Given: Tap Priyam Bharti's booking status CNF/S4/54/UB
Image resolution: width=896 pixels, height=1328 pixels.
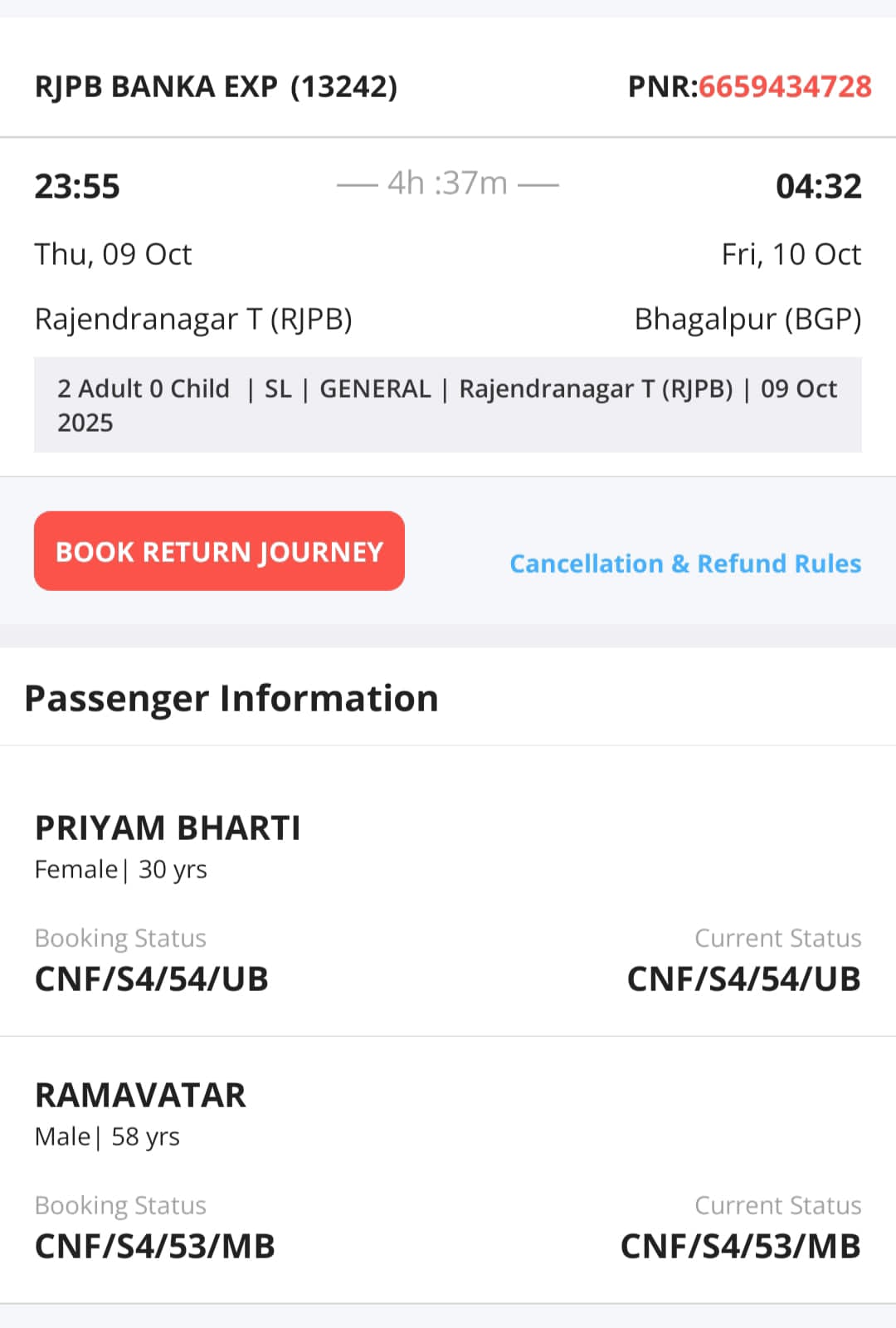Looking at the screenshot, I should (x=152, y=979).
